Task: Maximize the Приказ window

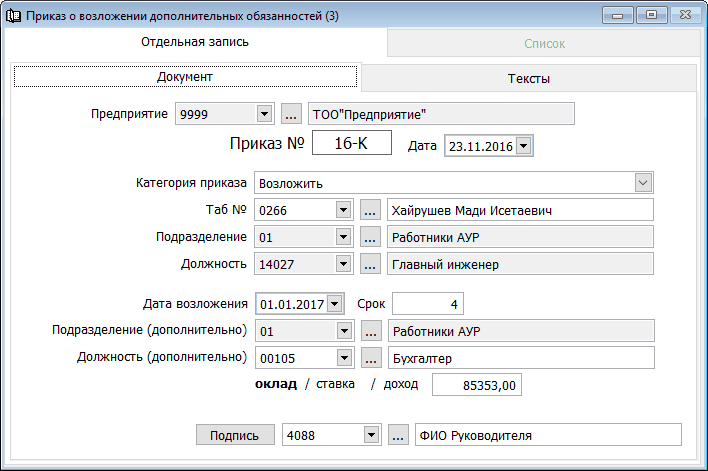Action: [x=652, y=15]
